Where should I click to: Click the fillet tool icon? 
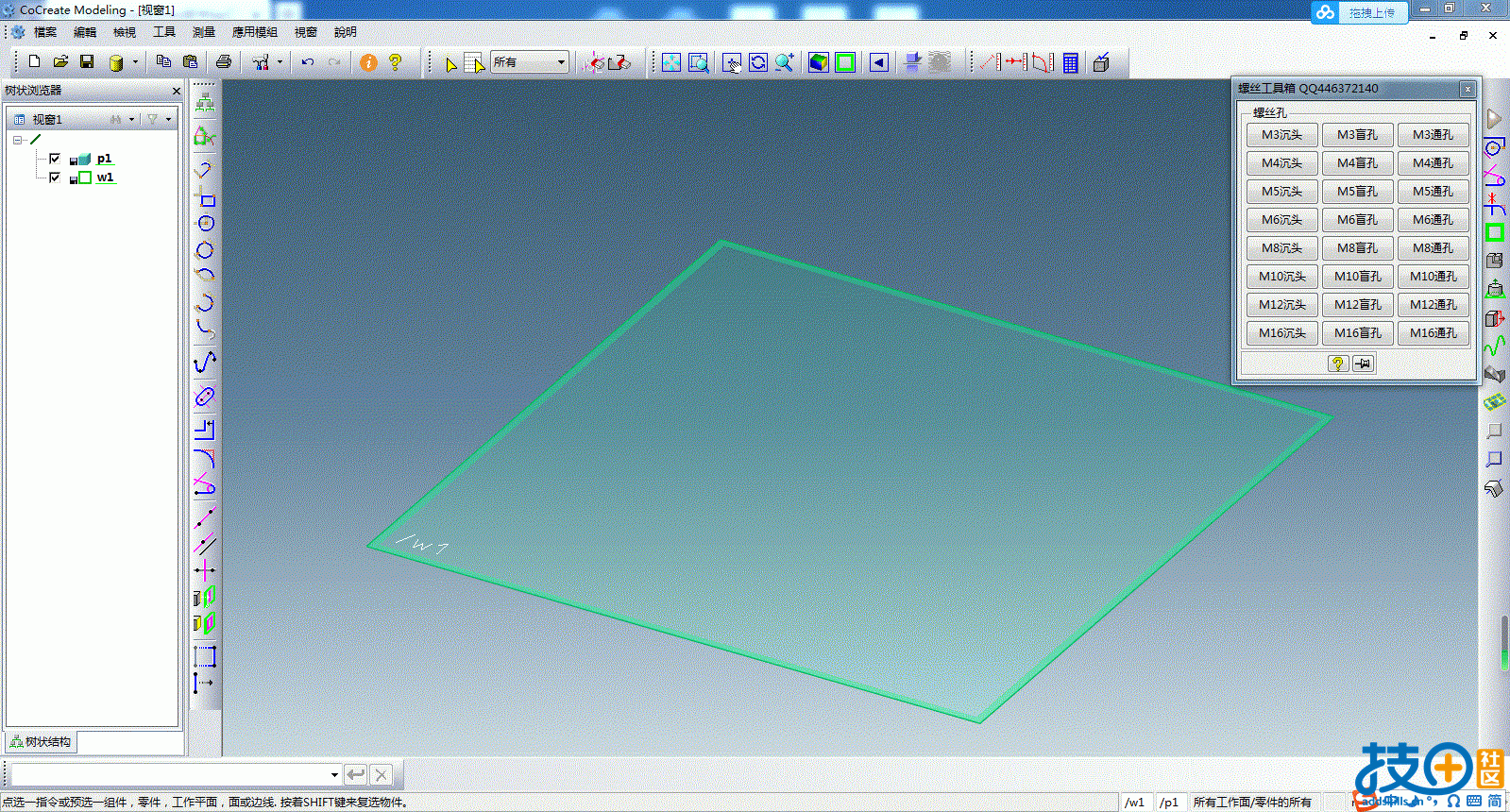[205, 458]
